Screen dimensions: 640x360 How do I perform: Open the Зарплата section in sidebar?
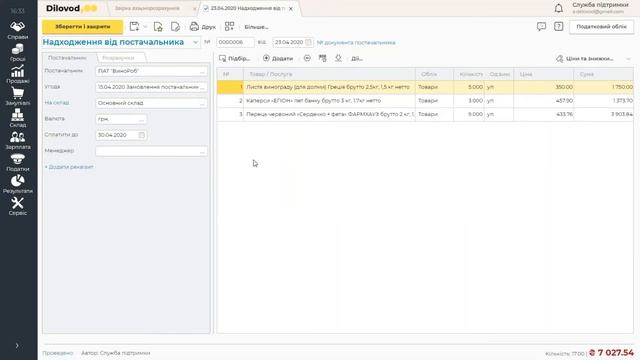[x=18, y=141]
